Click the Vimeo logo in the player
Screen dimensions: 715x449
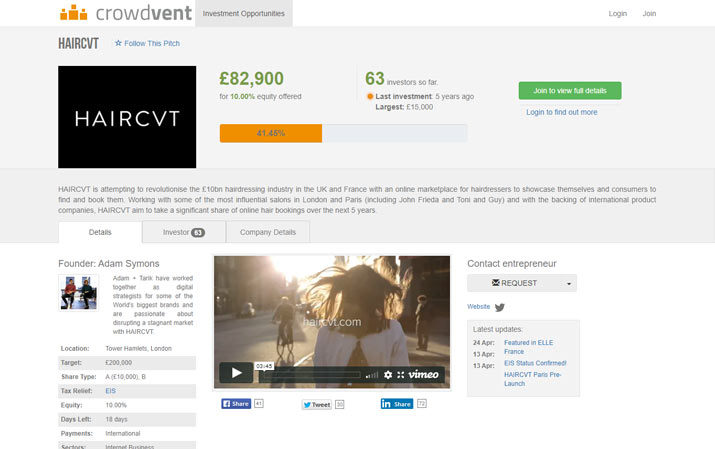[x=423, y=375]
